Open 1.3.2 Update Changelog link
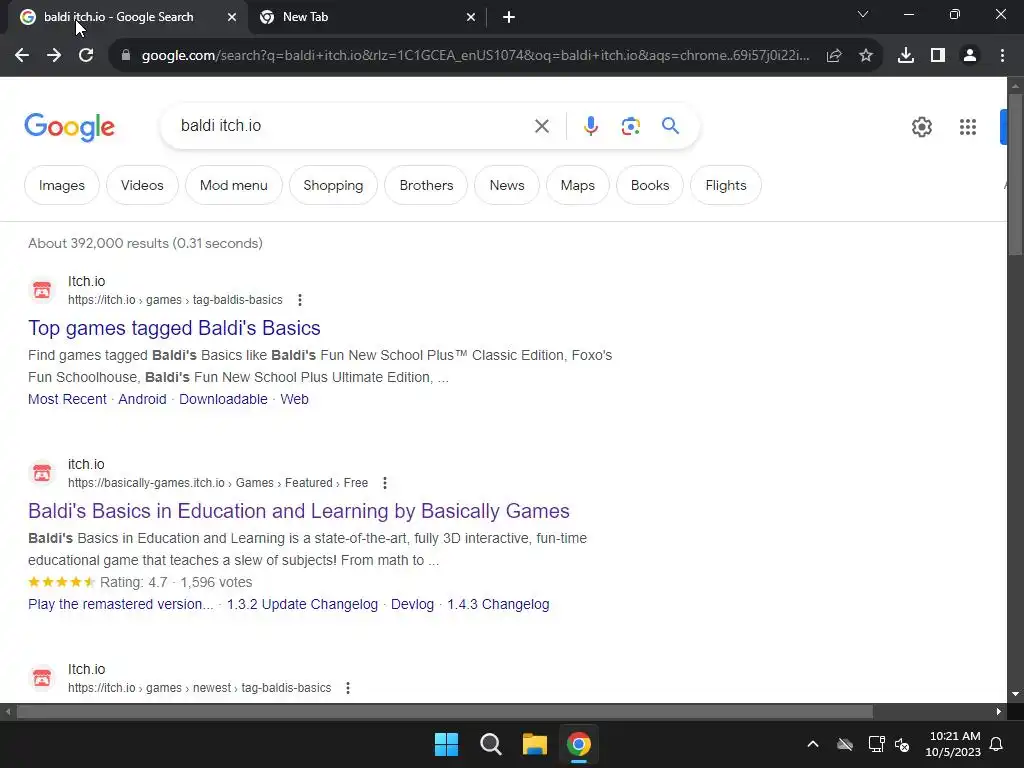This screenshot has height=768, width=1024. point(302,604)
